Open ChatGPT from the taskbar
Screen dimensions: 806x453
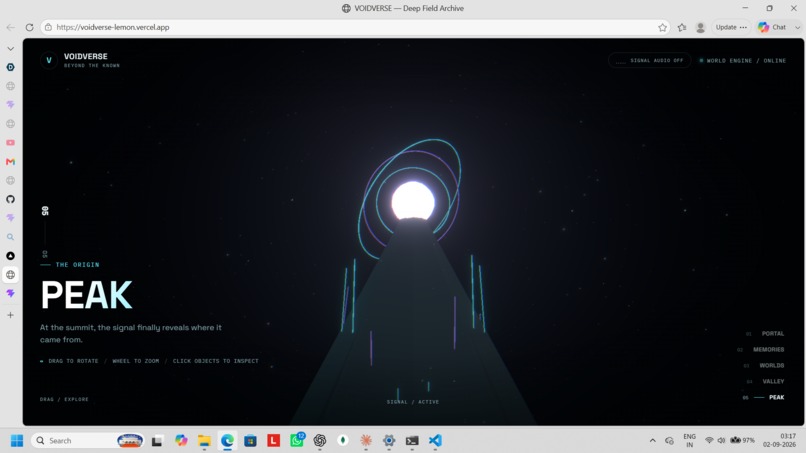320,441
